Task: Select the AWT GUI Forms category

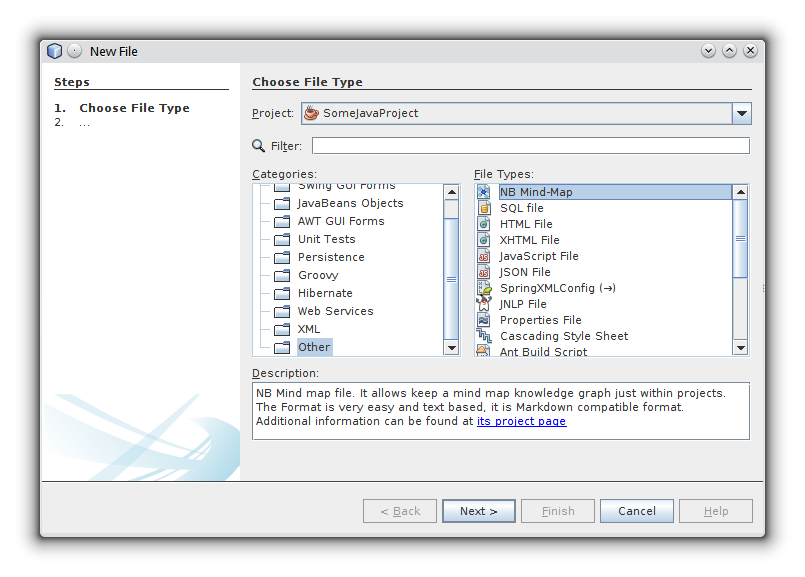Action: (x=341, y=221)
